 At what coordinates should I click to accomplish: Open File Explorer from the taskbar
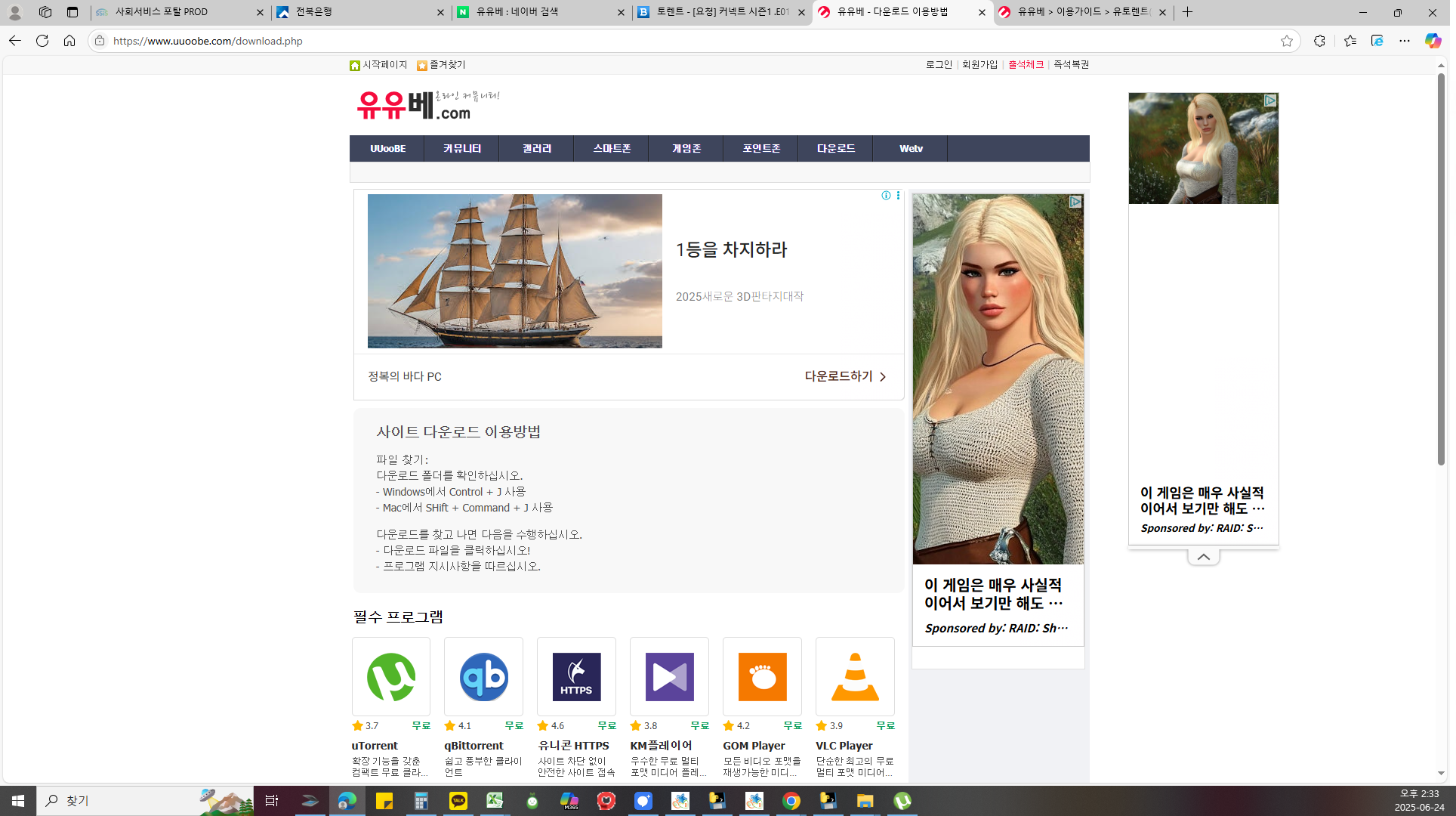(865, 801)
